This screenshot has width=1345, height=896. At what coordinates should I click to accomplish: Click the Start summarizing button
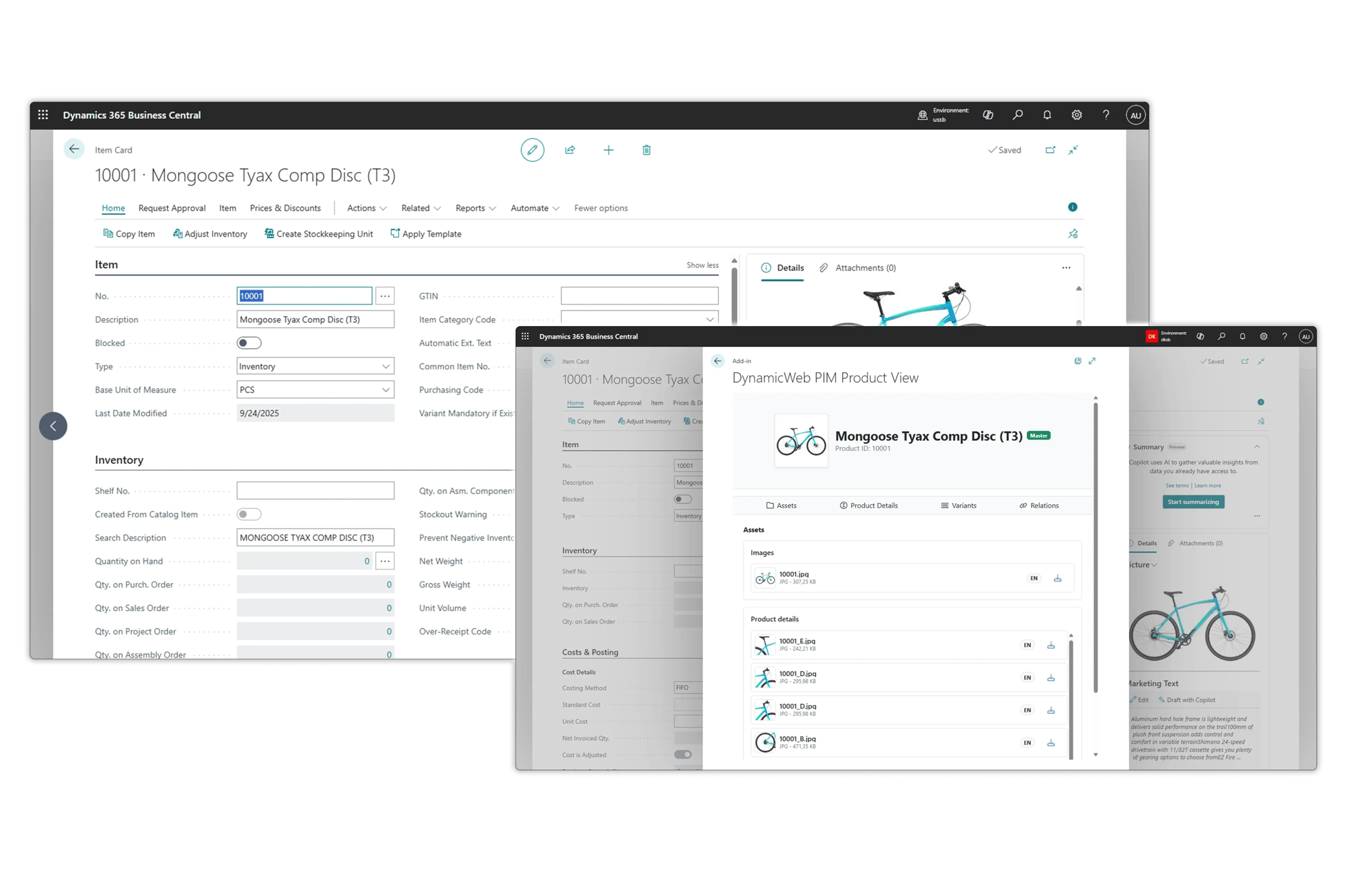point(1192,501)
